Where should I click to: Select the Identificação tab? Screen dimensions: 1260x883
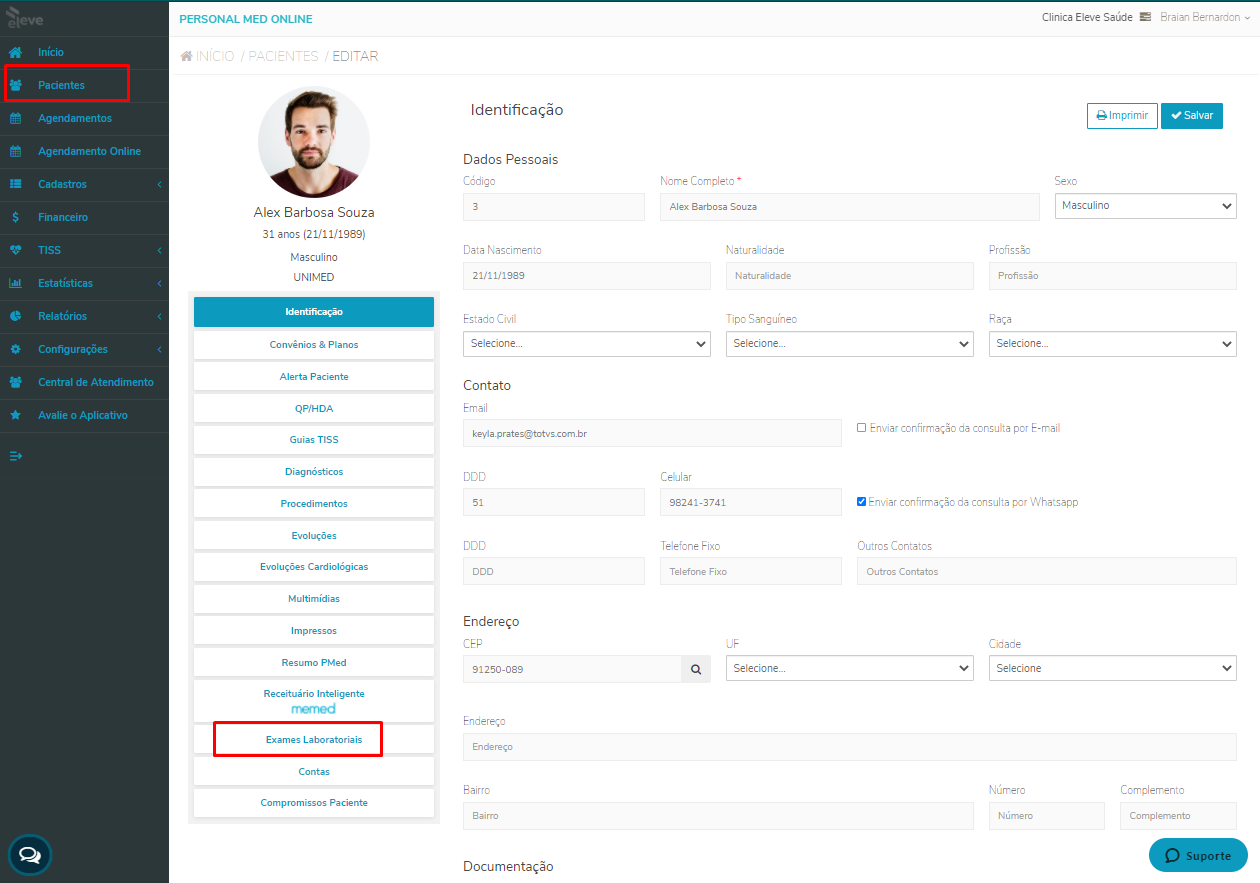pyautogui.click(x=314, y=312)
